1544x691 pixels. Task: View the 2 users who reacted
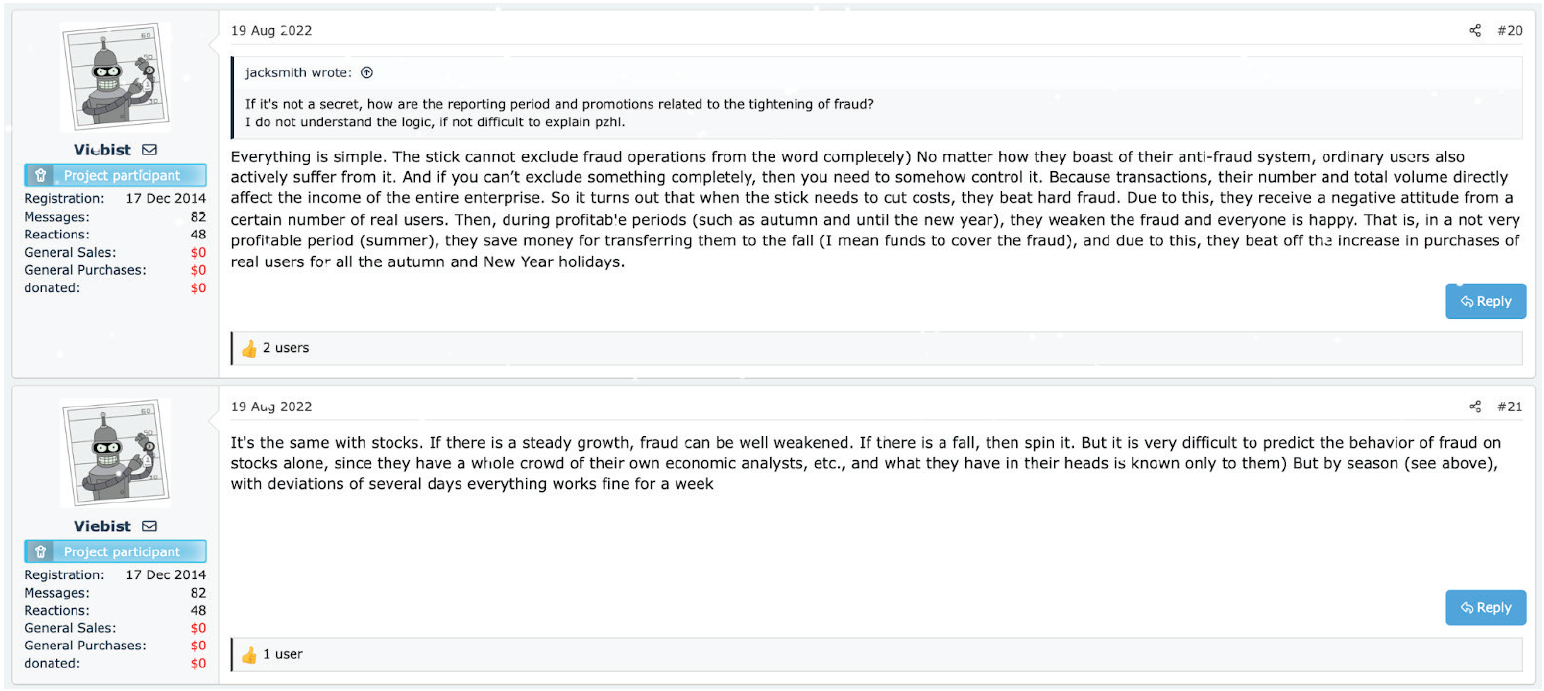point(286,348)
